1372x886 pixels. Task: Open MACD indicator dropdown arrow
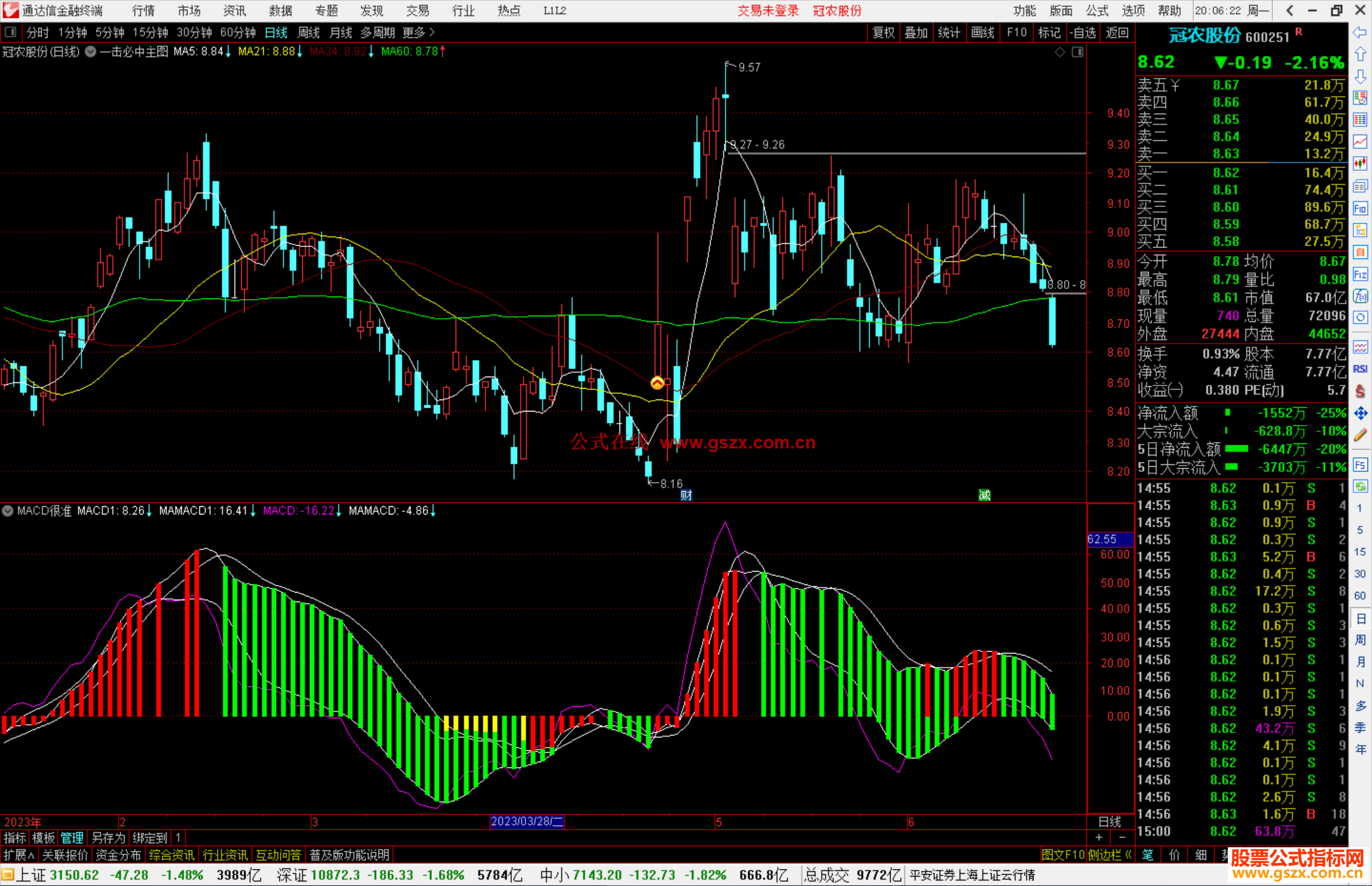(x=8, y=511)
